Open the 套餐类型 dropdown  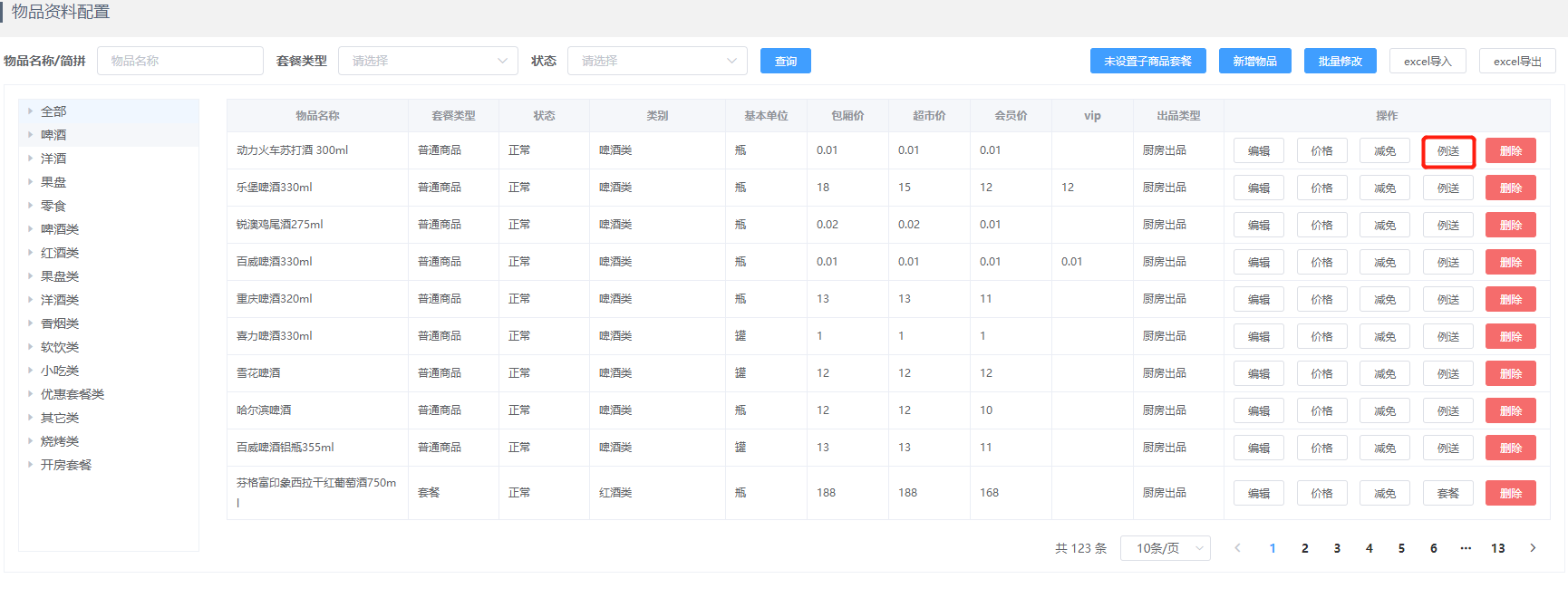[x=428, y=61]
